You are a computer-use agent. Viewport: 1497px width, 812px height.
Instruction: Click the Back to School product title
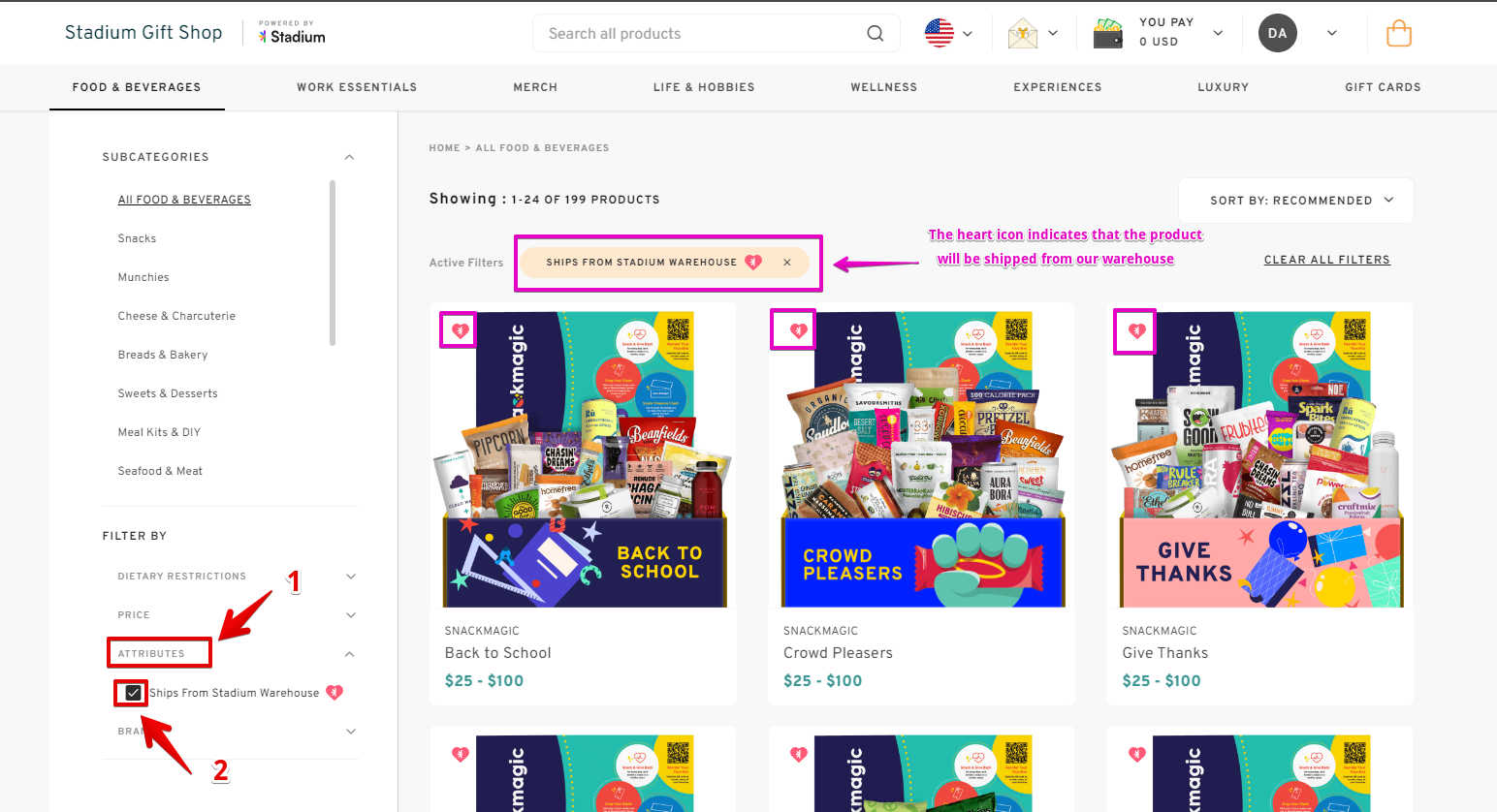(498, 653)
